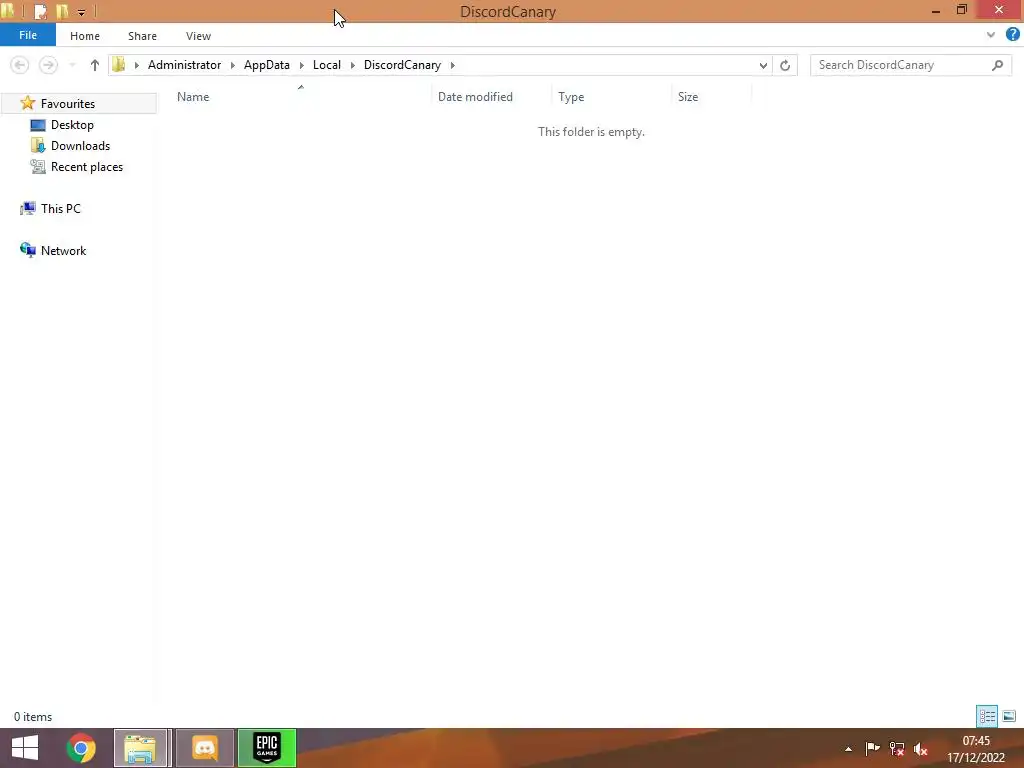
Task: Open Desktop in the navigation pane
Action: tap(72, 125)
